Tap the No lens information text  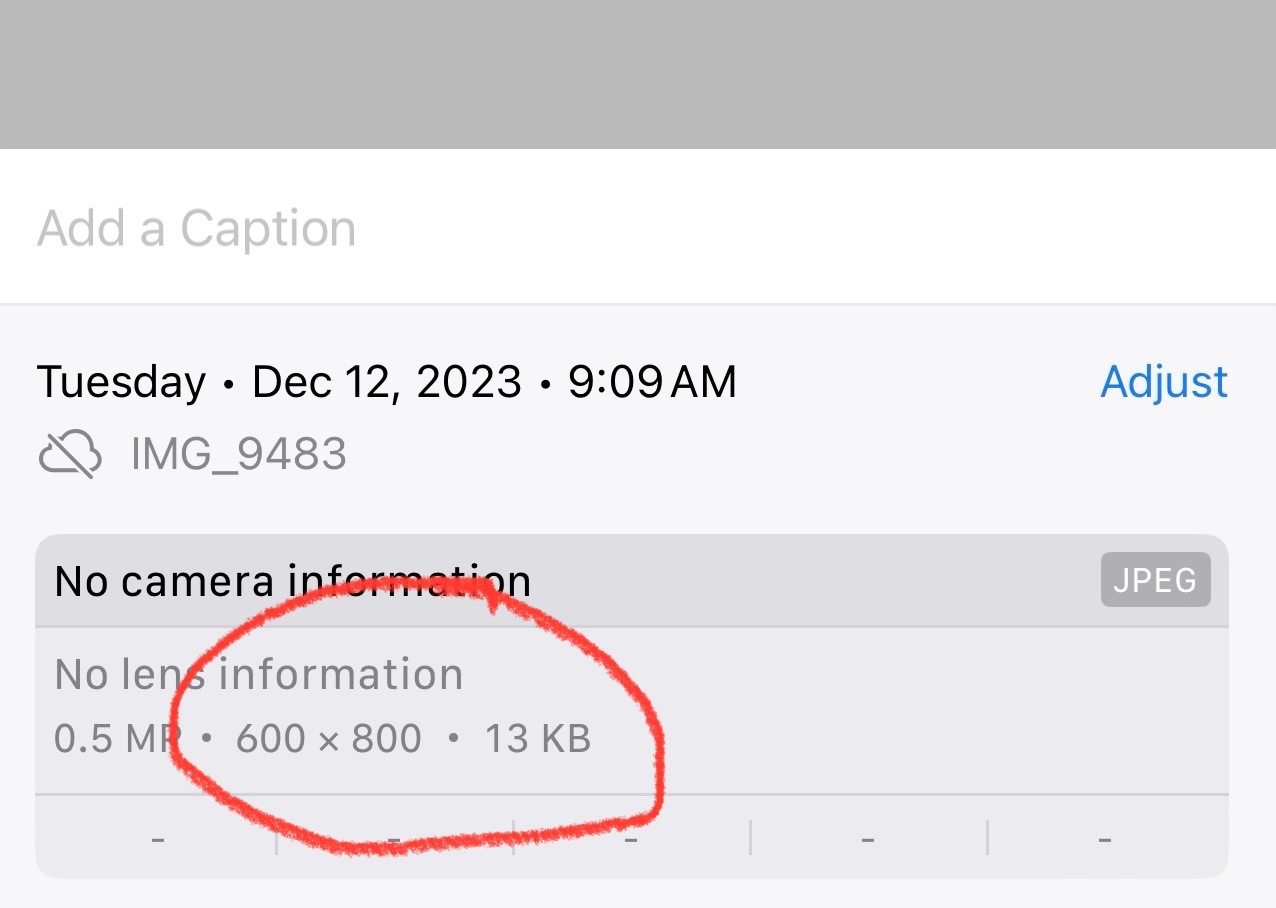(258, 675)
